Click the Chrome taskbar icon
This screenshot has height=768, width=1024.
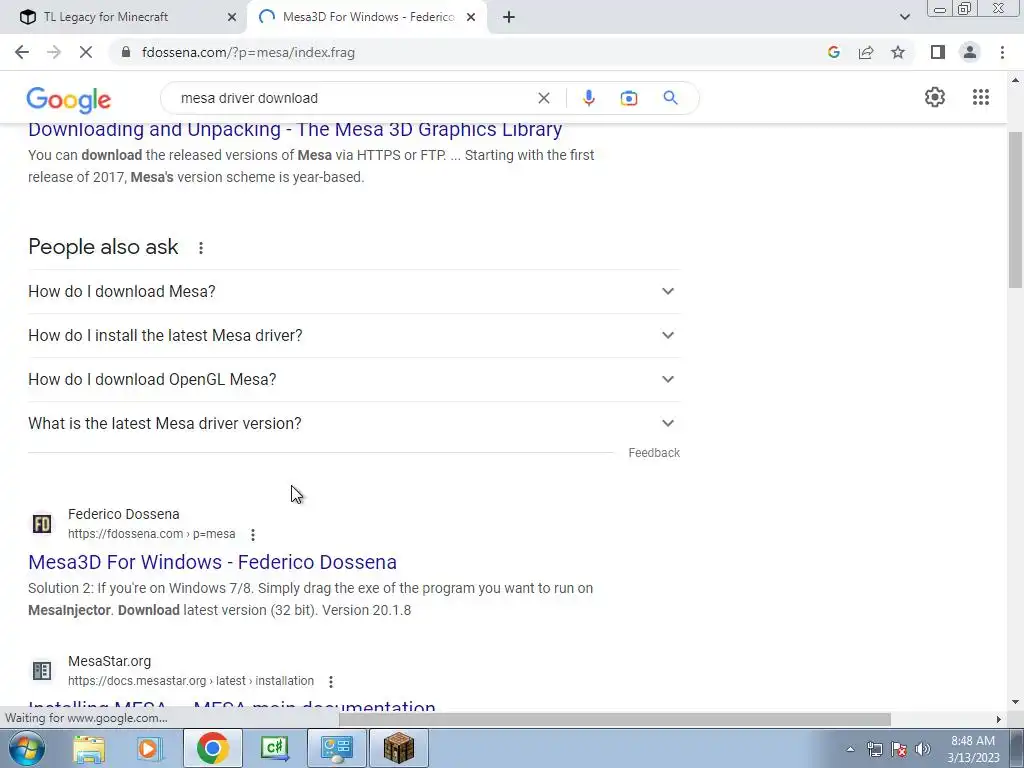[212, 748]
